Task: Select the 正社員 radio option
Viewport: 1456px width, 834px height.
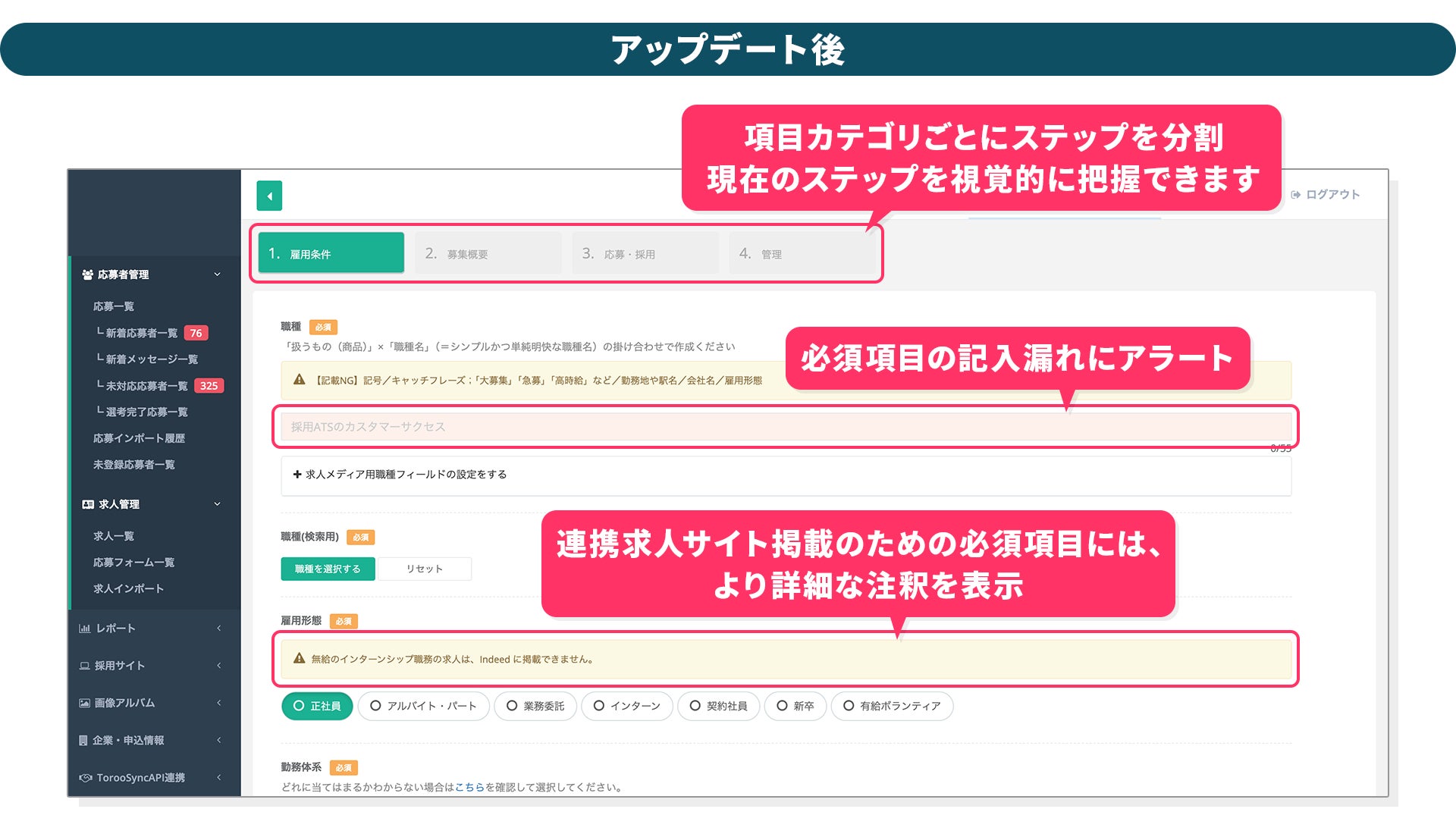Action: pos(317,706)
